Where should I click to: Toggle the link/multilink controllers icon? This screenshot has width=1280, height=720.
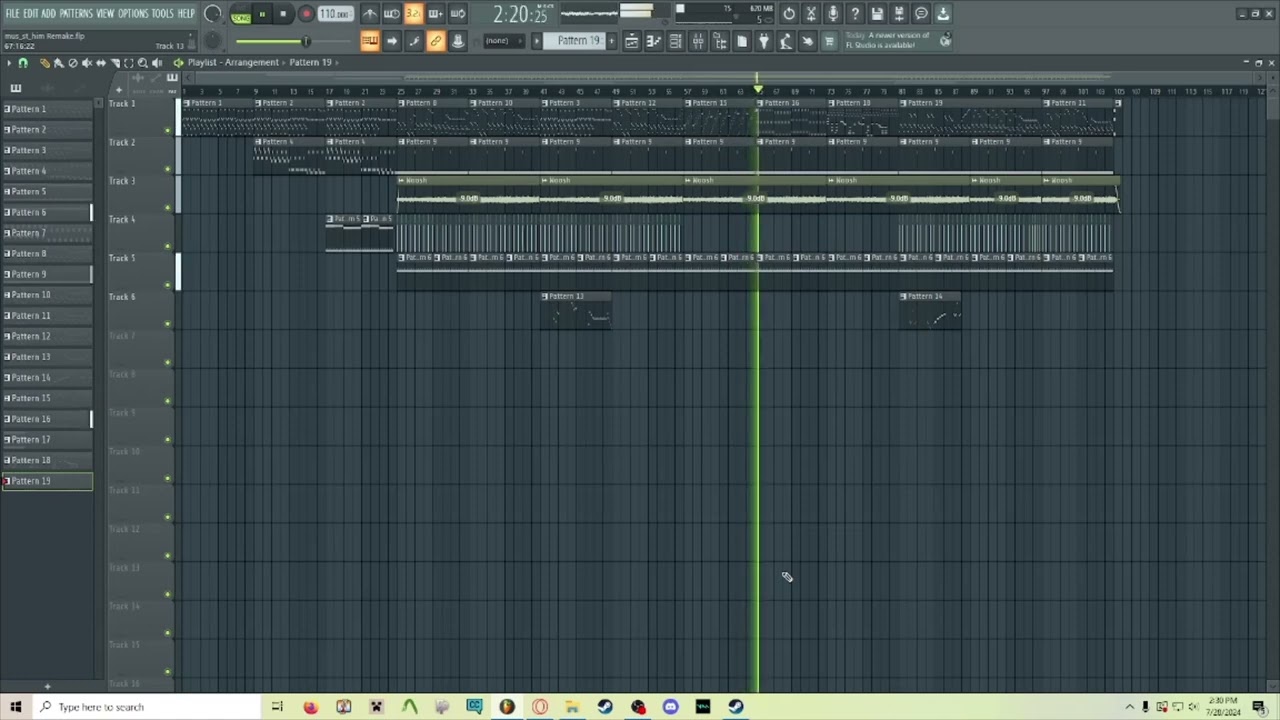click(x=436, y=41)
